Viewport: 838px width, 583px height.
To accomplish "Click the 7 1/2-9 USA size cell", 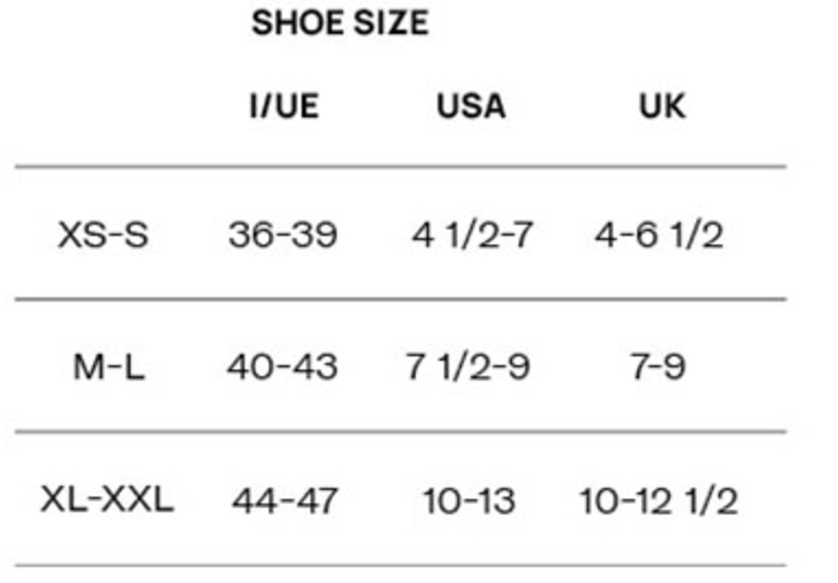I will pyautogui.click(x=467, y=367).
